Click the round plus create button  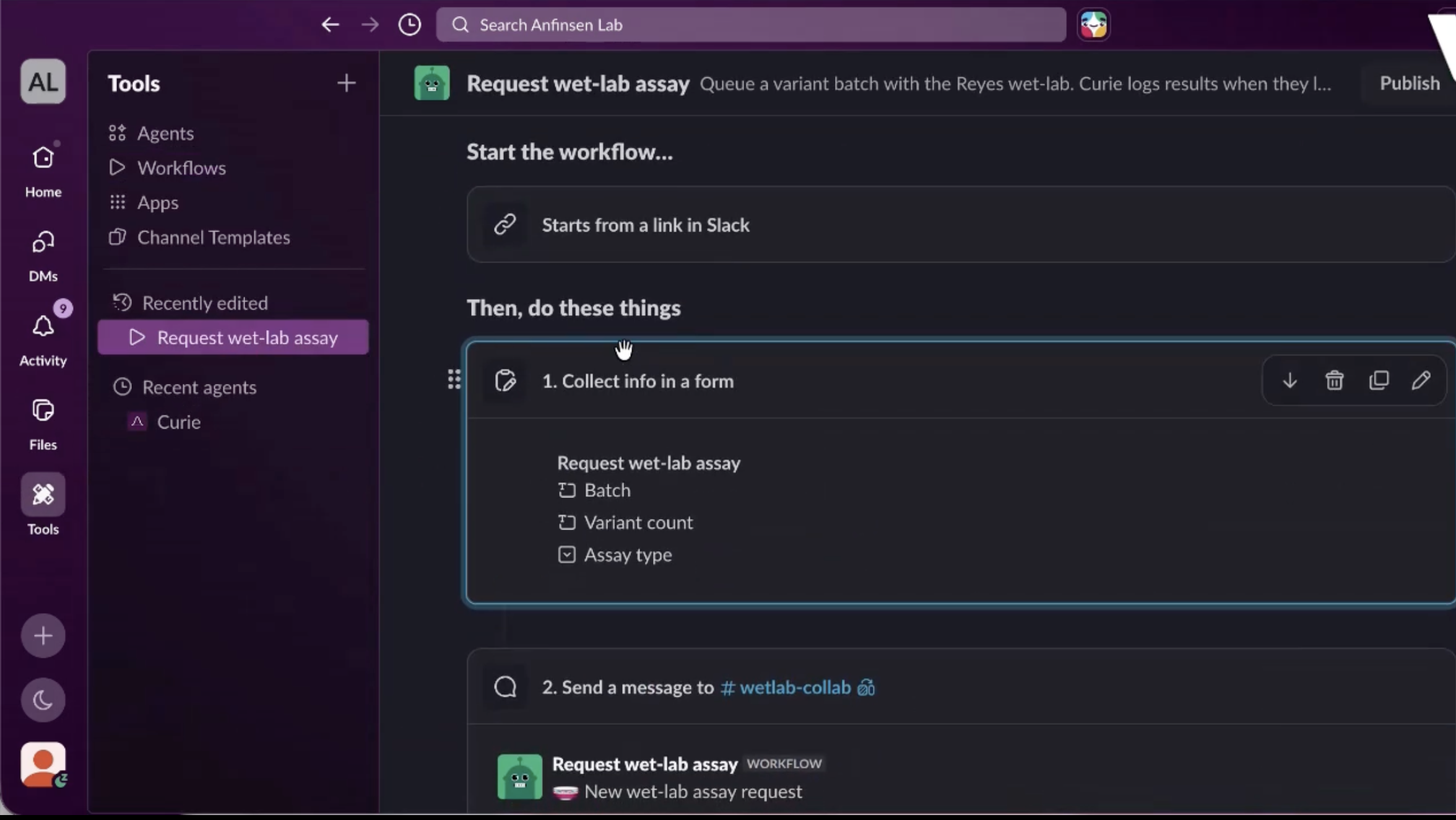coord(43,635)
